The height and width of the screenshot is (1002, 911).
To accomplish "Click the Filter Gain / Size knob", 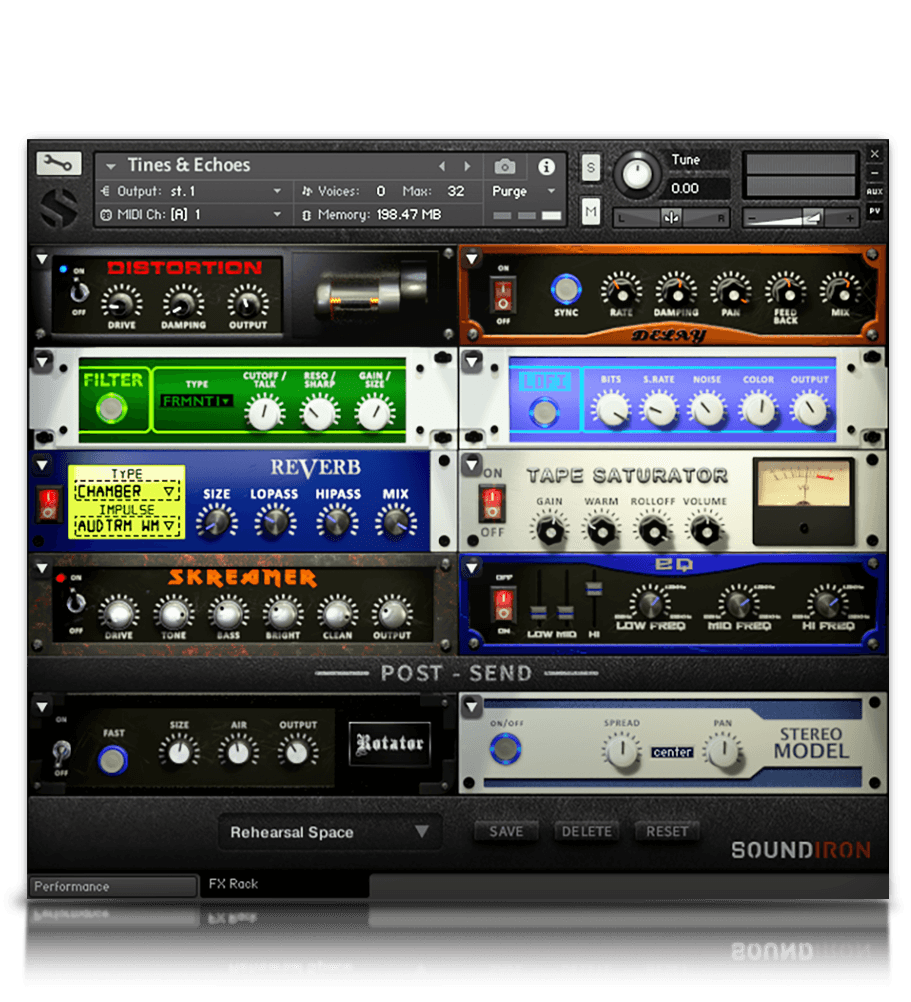I will coord(375,413).
